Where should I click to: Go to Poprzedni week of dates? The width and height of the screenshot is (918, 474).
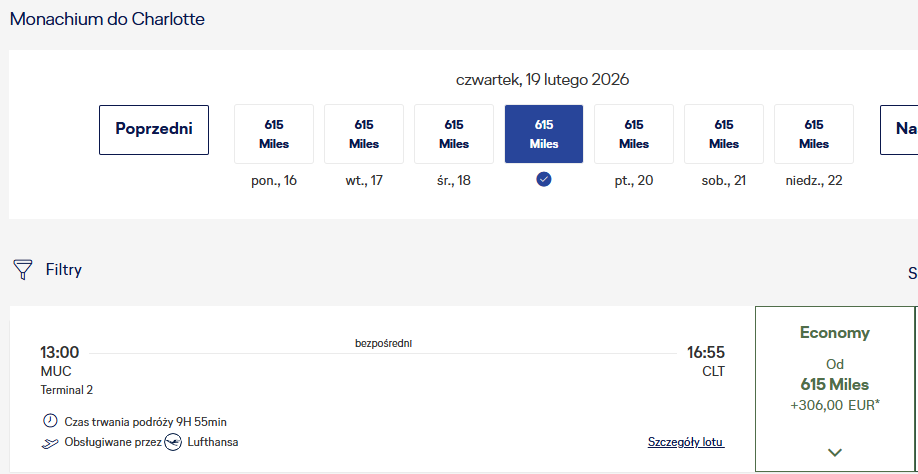pos(154,130)
